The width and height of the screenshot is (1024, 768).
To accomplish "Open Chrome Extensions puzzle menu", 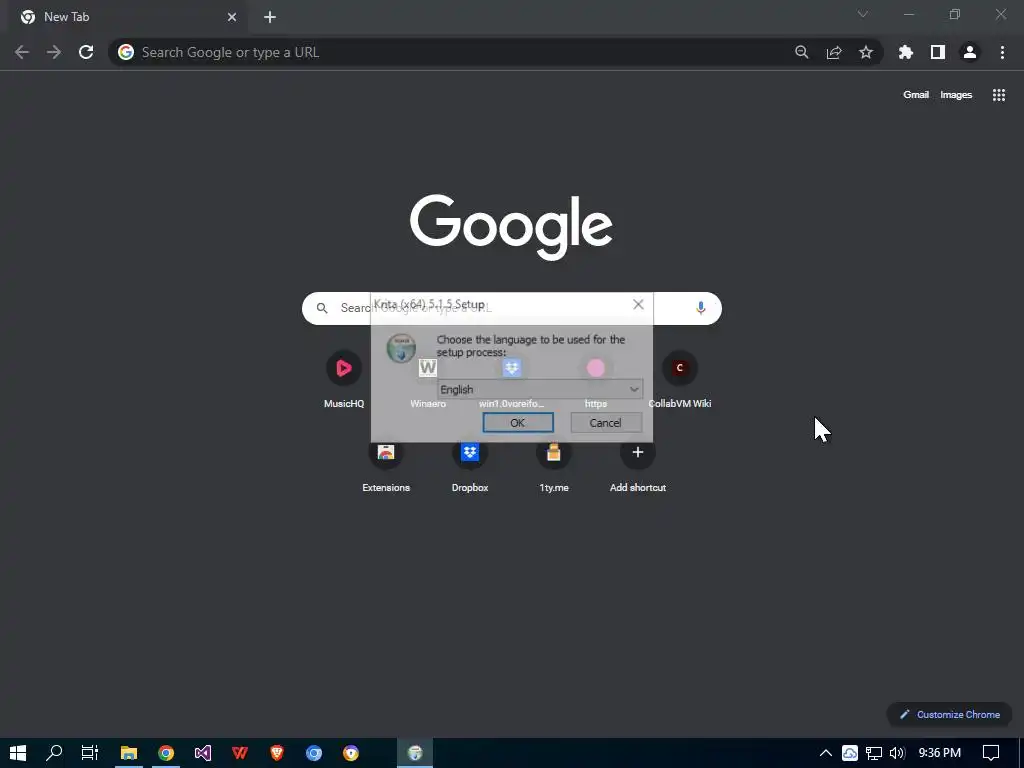I will 906,52.
